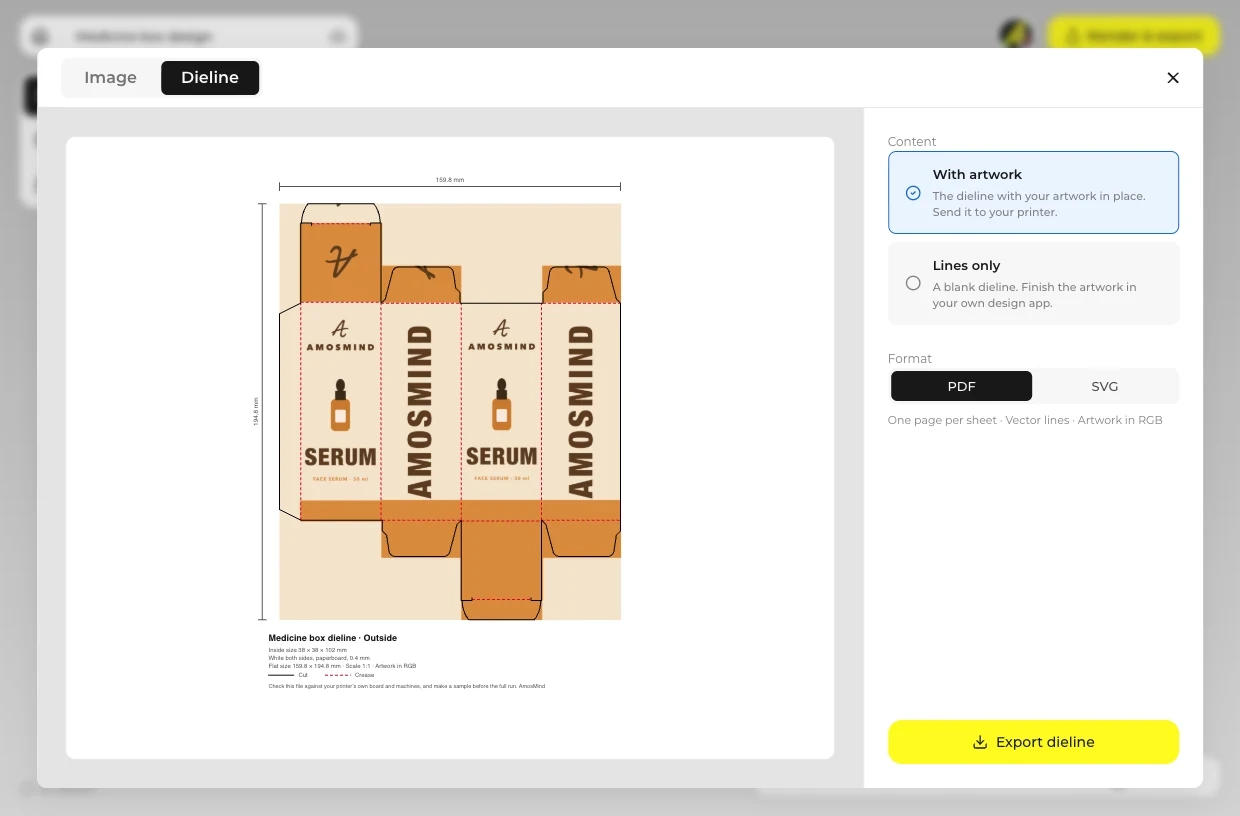Choose the With artwork content option
Viewport: 1240px width, 816px height.
(1033, 192)
